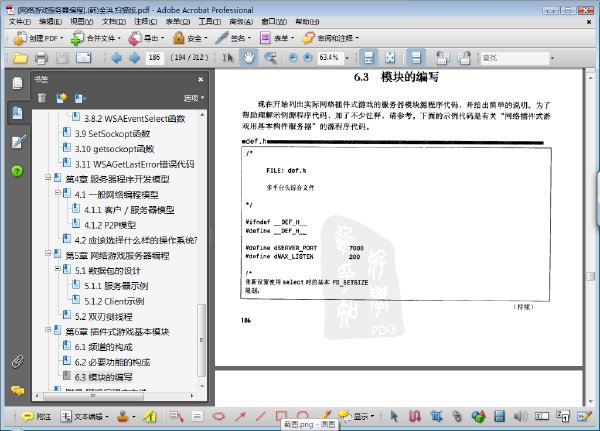Select the Select Object arrow tool
Screen dimensions: 600x431
coord(394,416)
